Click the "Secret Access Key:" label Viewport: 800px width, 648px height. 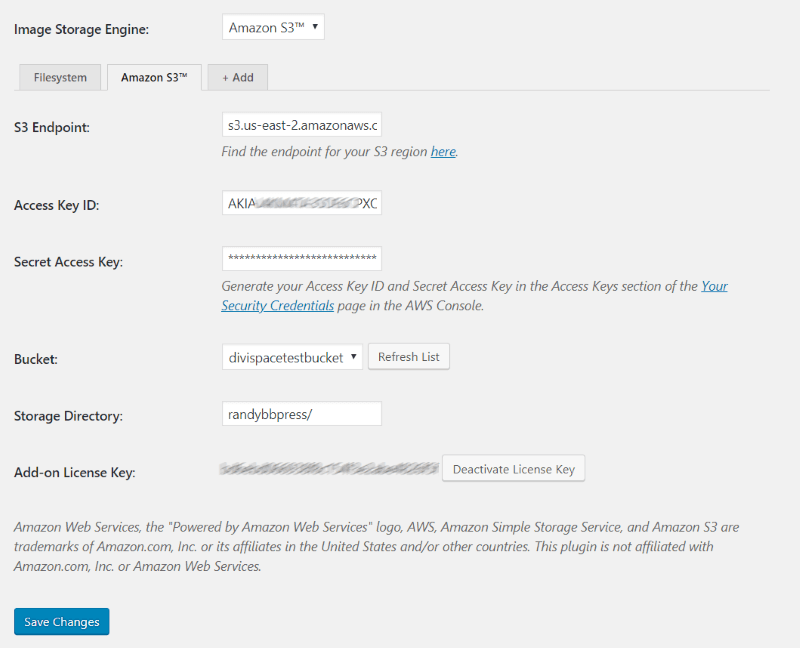point(68,262)
